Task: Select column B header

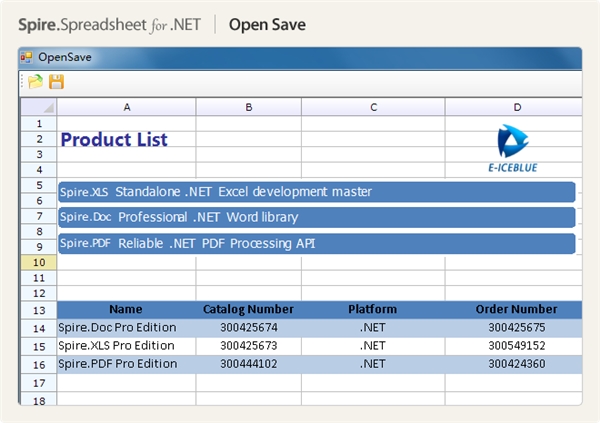Action: coord(249,107)
